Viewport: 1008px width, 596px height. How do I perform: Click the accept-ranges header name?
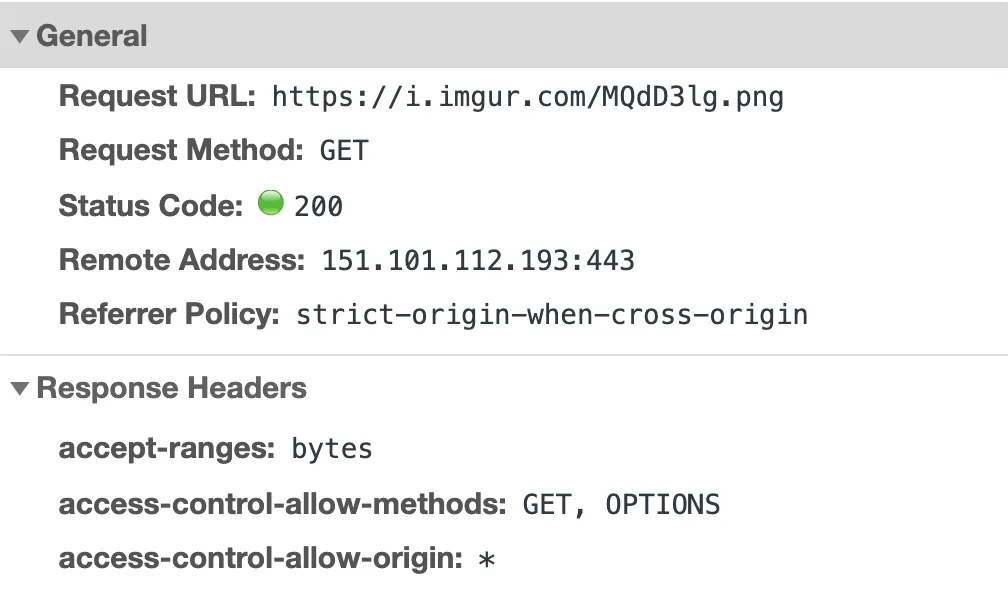click(166, 449)
